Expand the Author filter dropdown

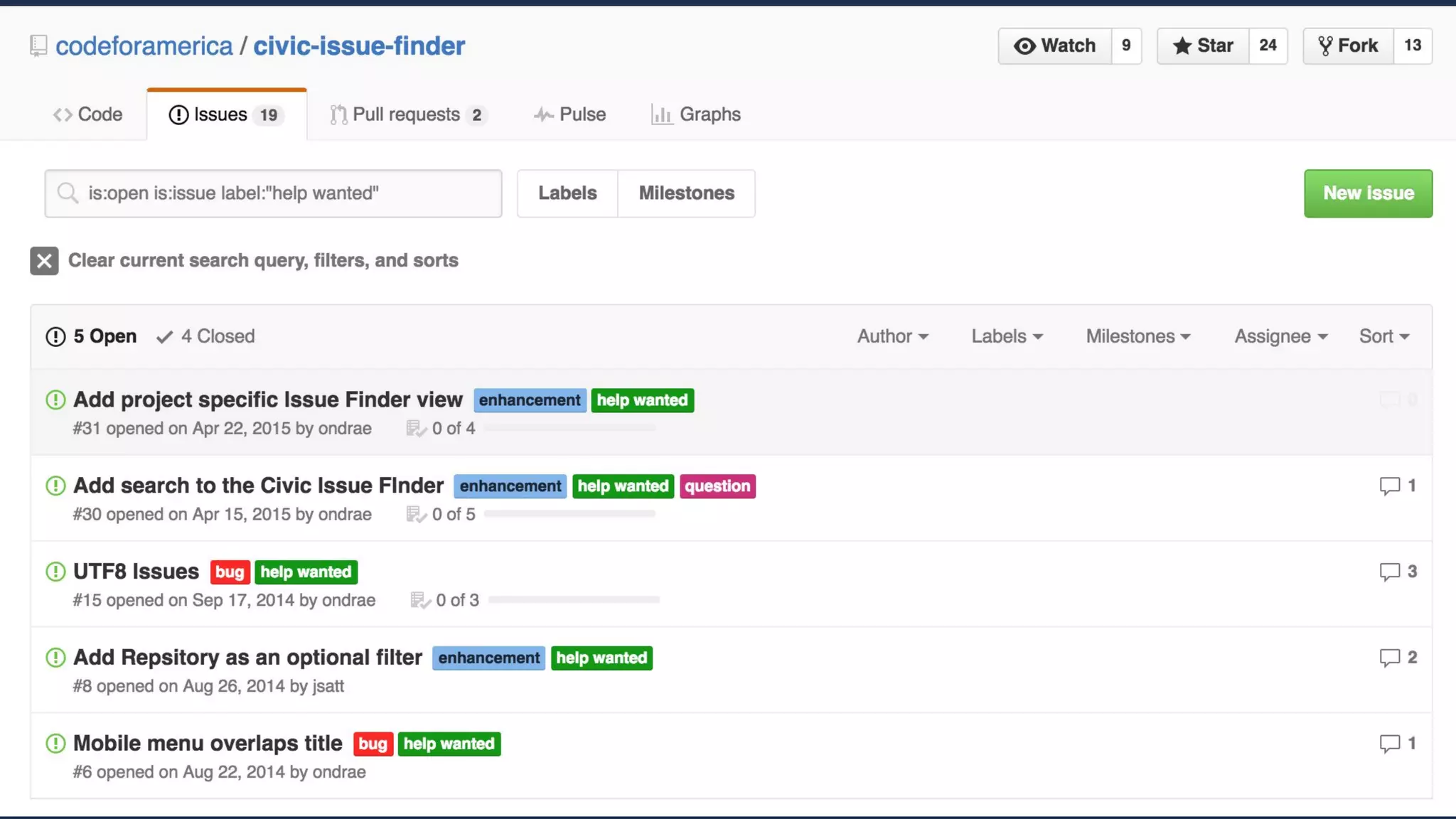(892, 336)
